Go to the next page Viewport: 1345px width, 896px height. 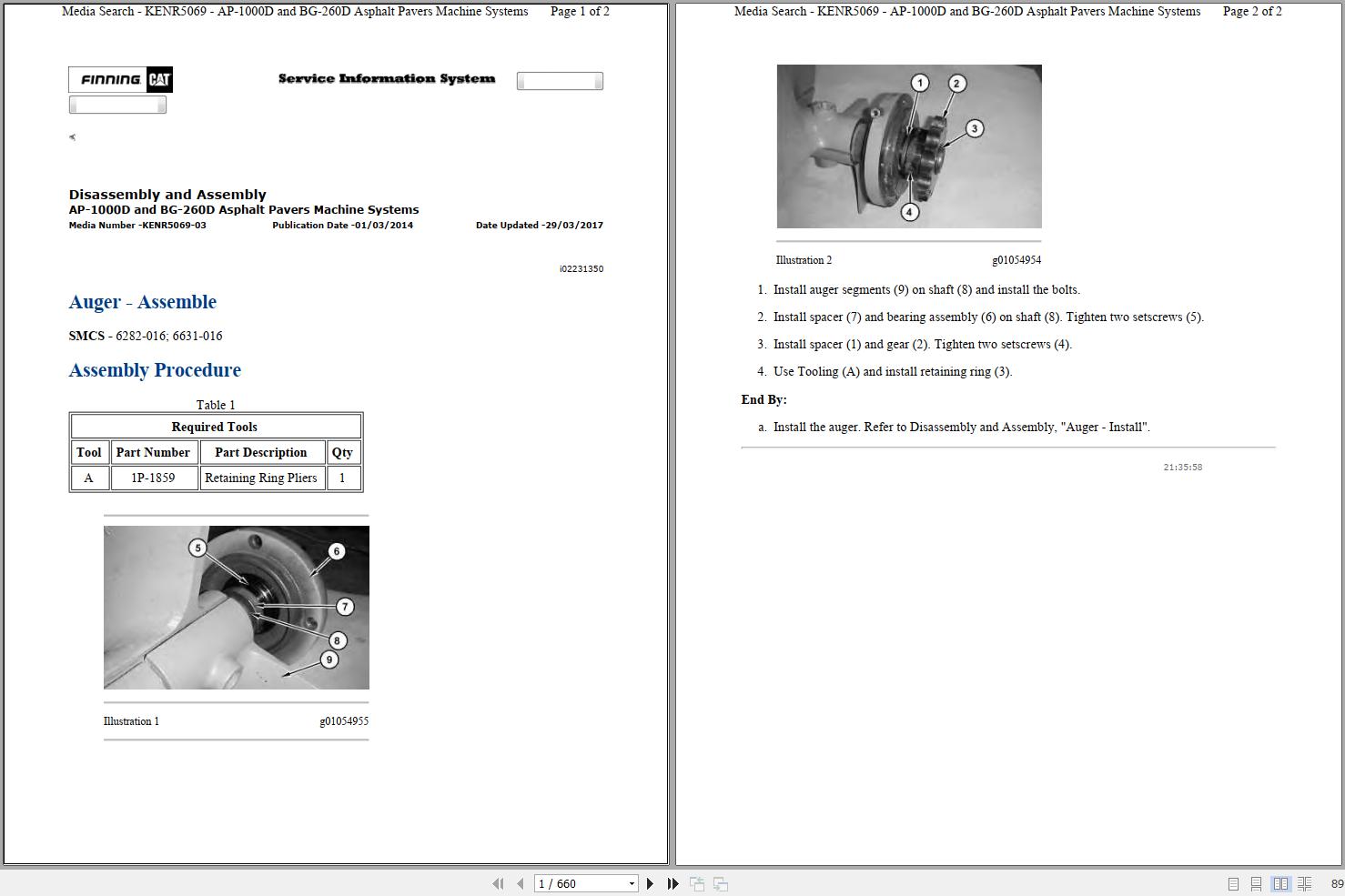click(x=650, y=883)
